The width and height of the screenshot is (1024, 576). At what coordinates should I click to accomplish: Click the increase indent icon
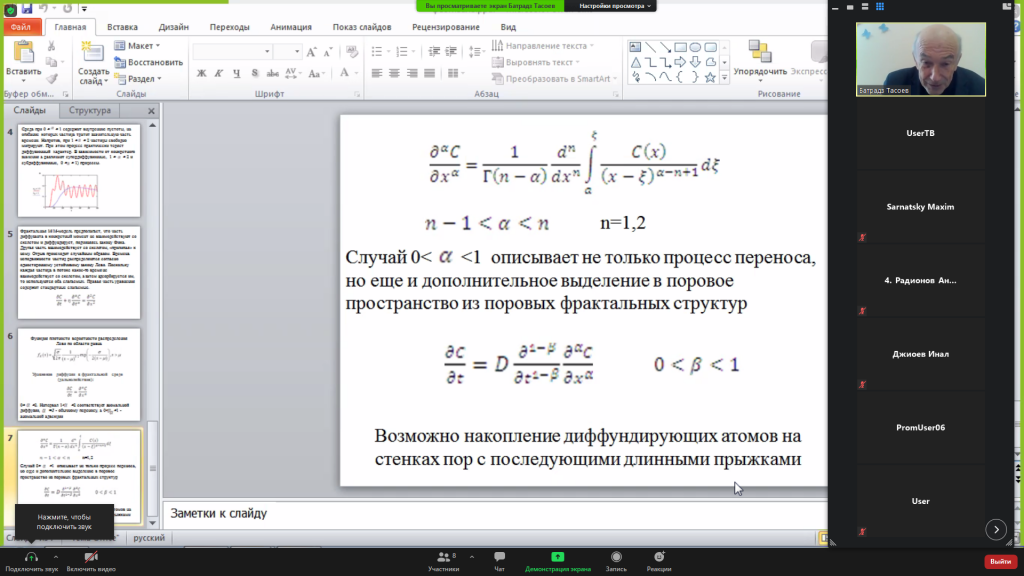(451, 52)
